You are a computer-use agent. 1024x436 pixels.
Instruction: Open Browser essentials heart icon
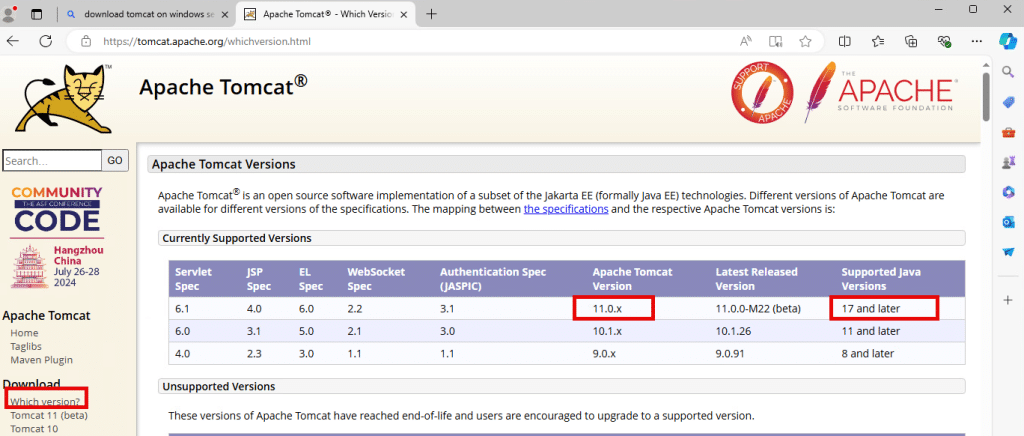(944, 41)
